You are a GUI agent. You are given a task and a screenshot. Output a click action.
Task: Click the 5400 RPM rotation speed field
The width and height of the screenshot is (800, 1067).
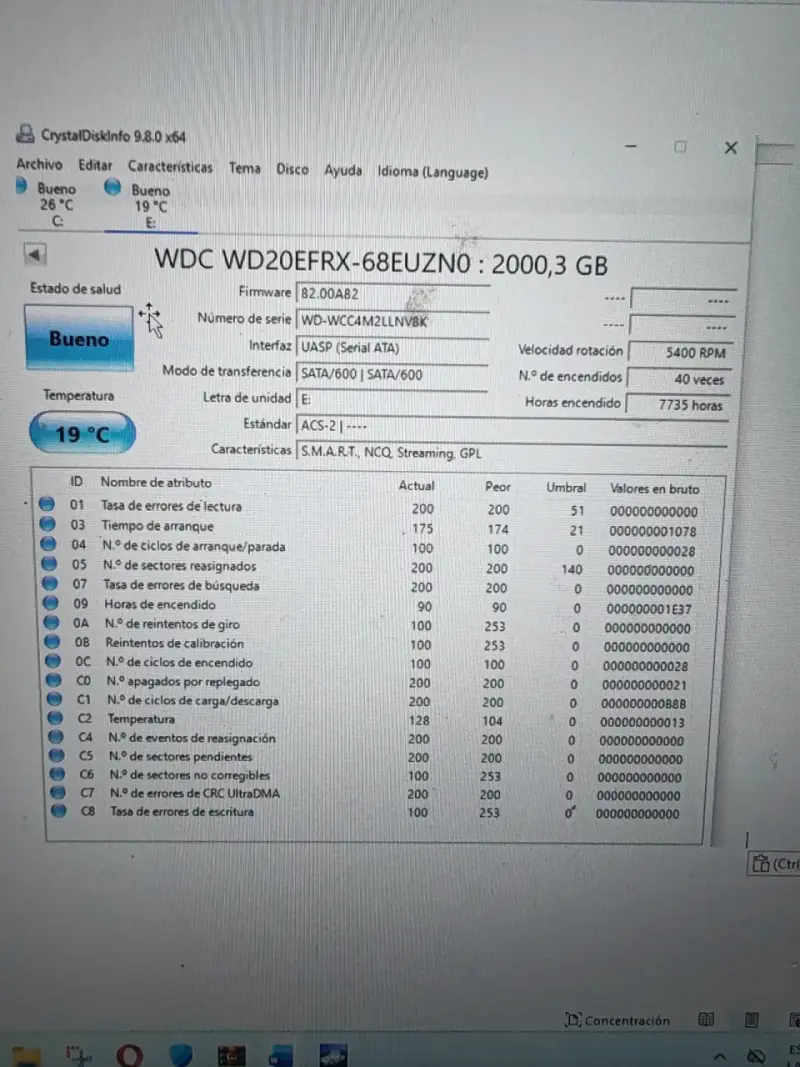(681, 352)
